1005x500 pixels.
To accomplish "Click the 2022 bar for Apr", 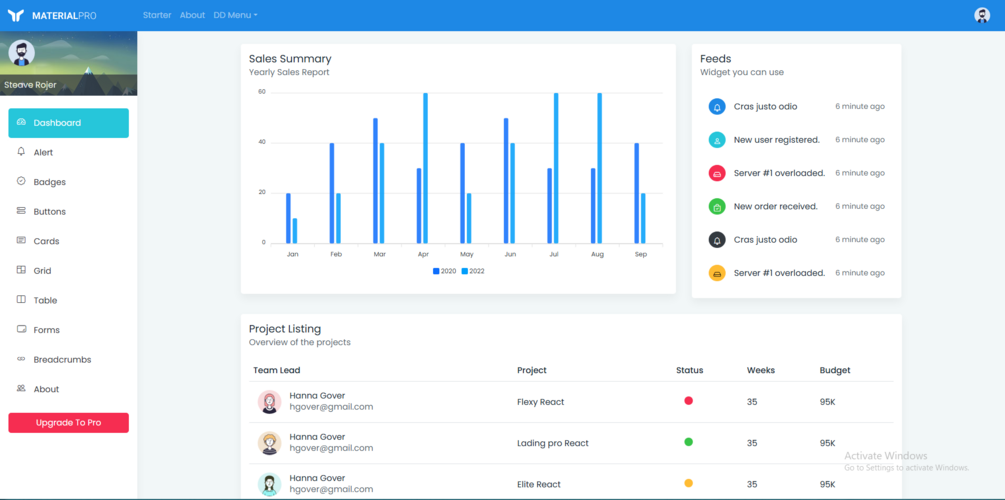I will (x=425, y=168).
